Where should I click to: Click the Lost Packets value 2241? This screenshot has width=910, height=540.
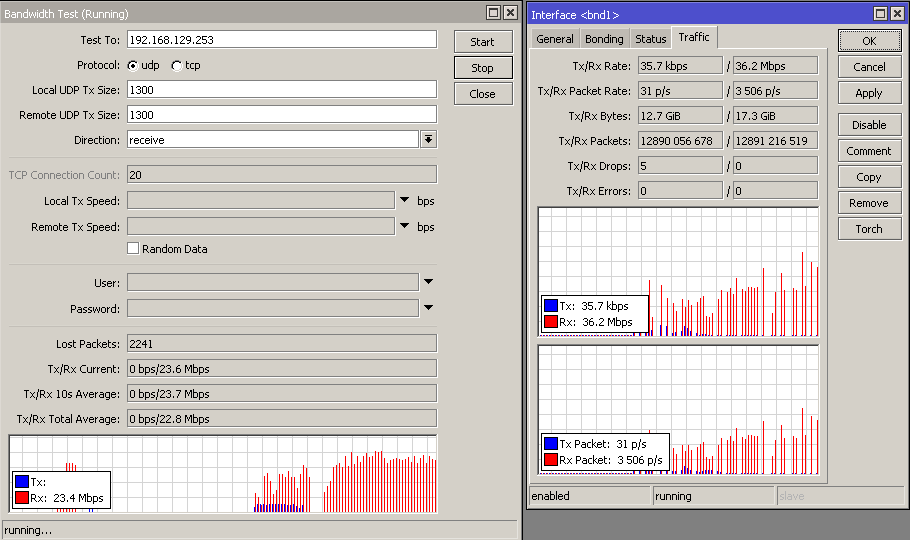point(281,343)
